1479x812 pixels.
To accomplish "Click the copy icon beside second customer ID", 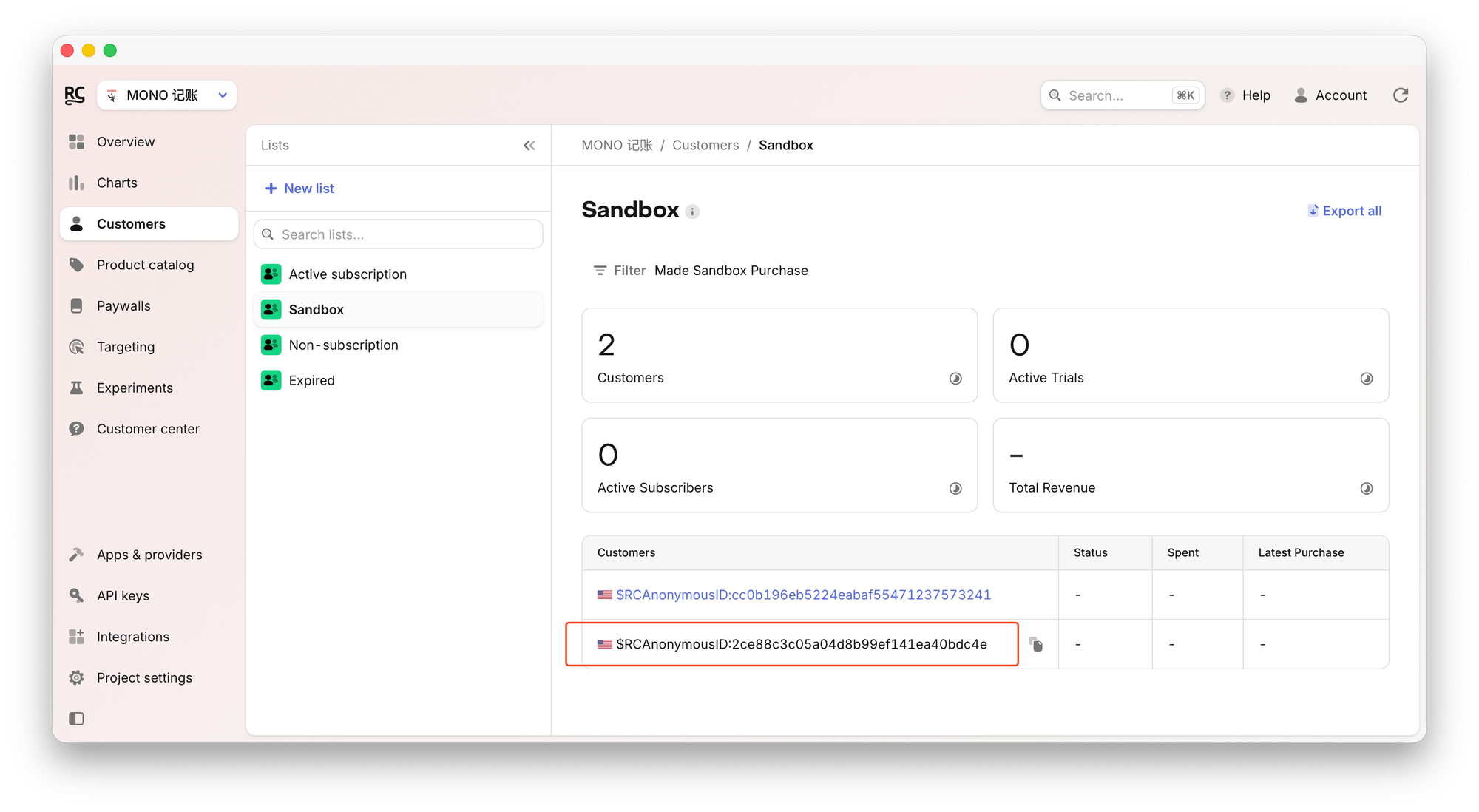I will point(1036,644).
